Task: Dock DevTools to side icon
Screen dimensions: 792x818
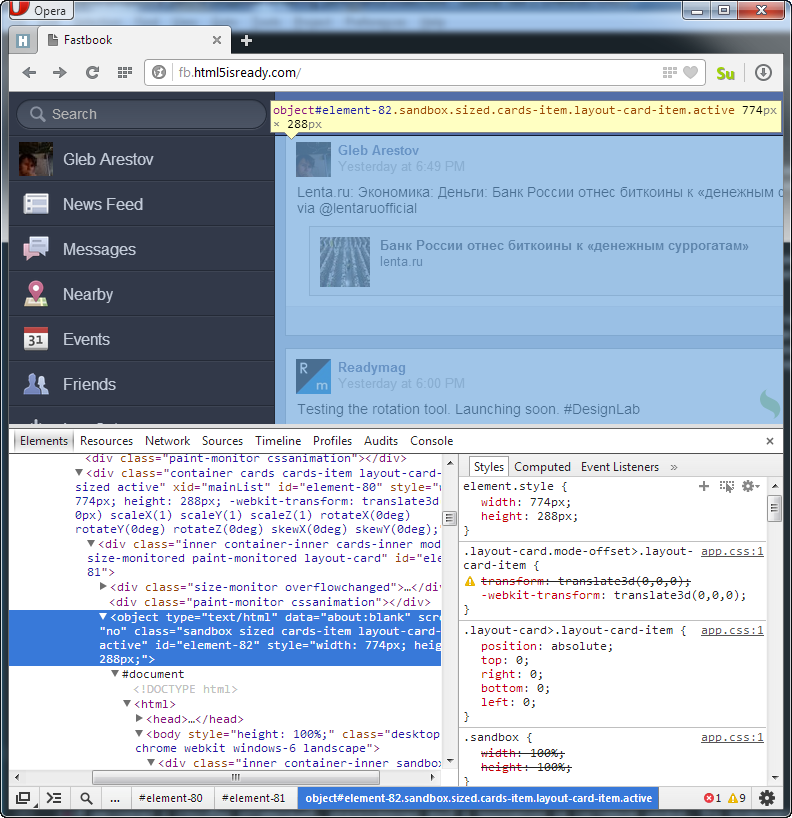Action: tap(23, 798)
